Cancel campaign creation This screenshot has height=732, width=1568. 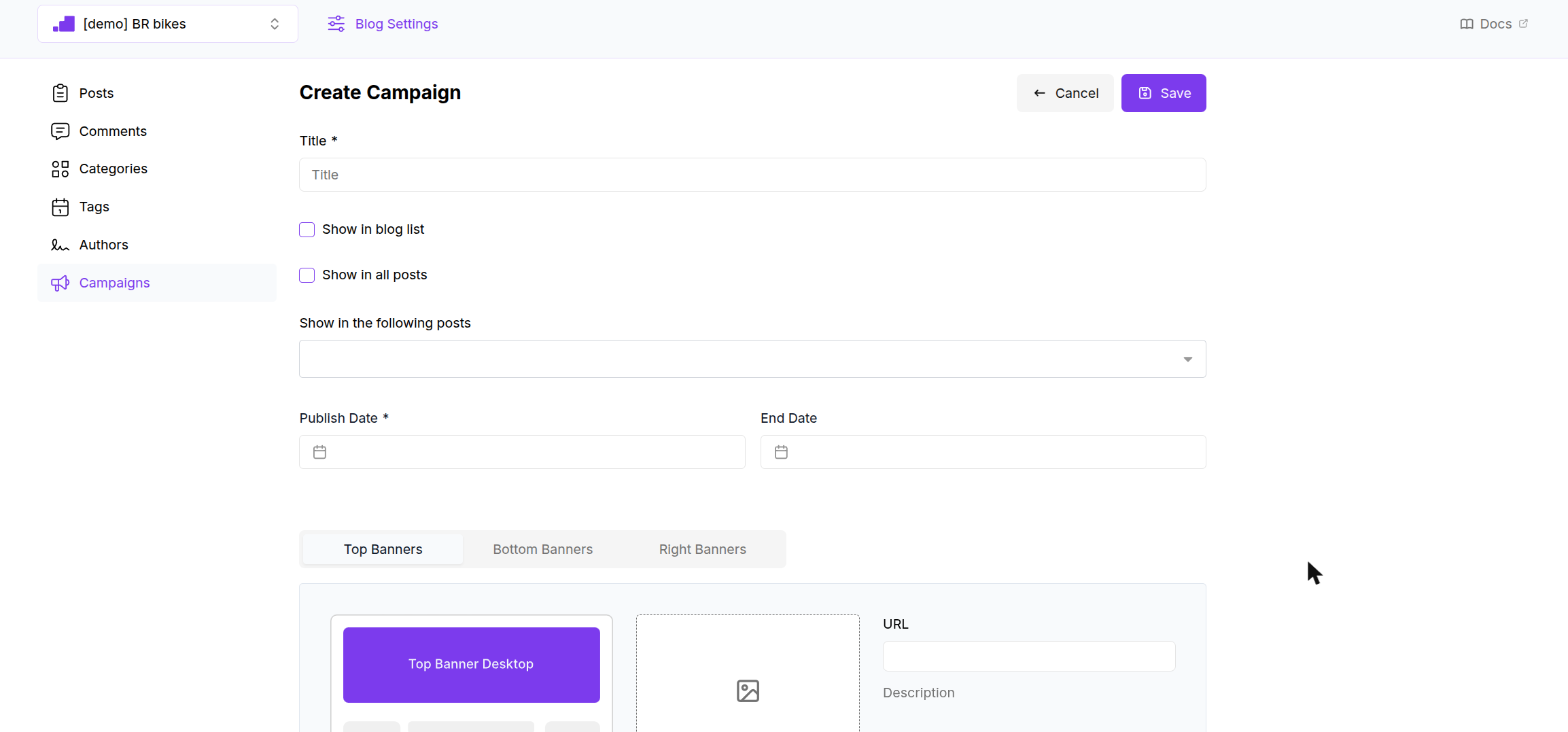click(x=1065, y=93)
